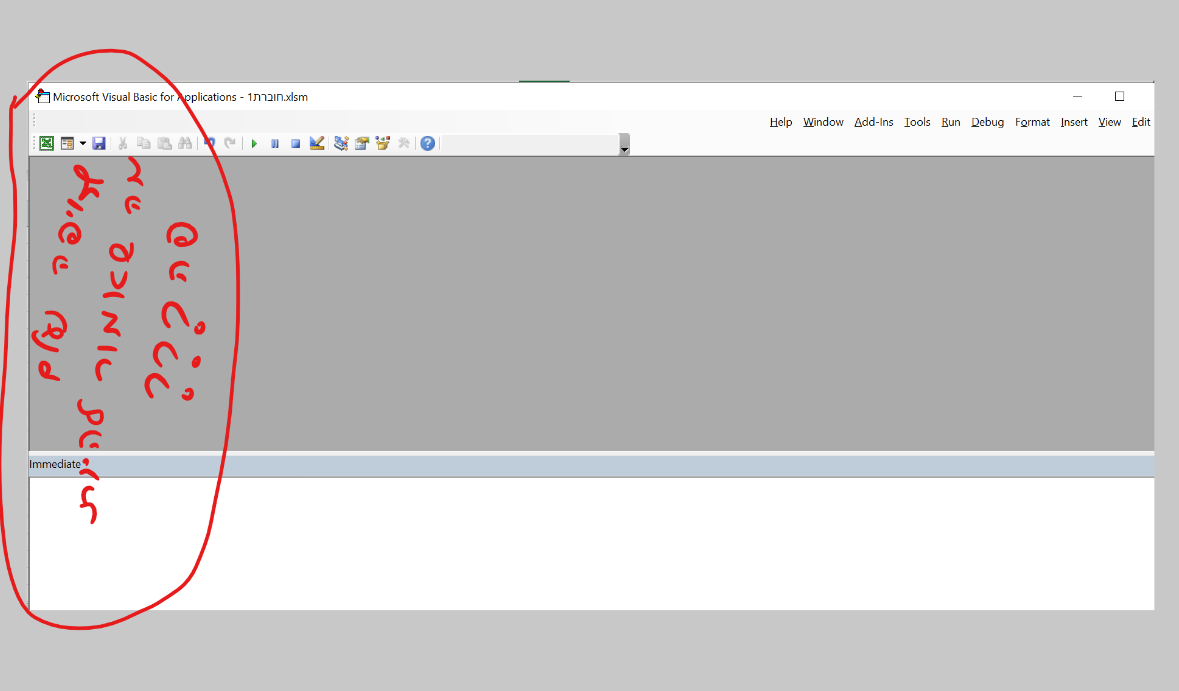This screenshot has width=1179, height=691.
Task: Open the Help menu
Action: click(780, 122)
